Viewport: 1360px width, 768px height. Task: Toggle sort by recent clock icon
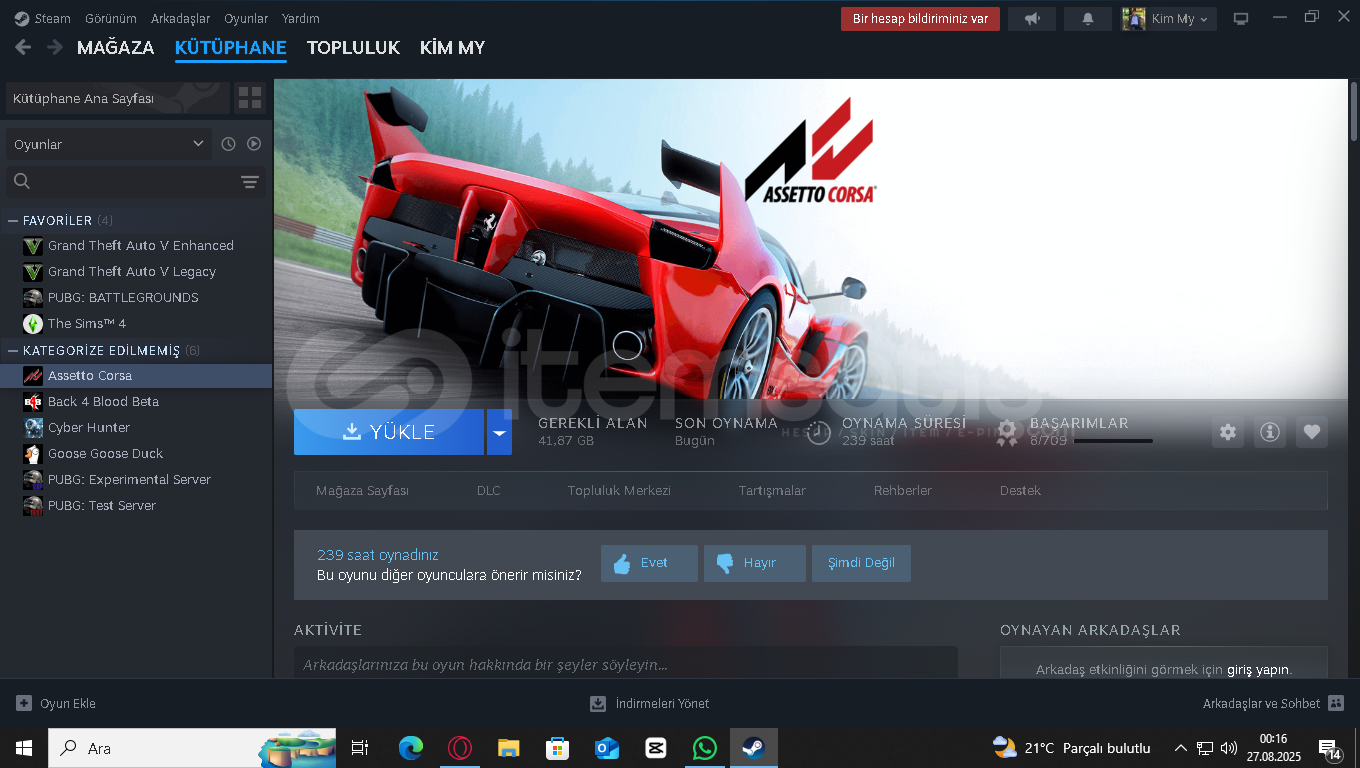tap(228, 144)
